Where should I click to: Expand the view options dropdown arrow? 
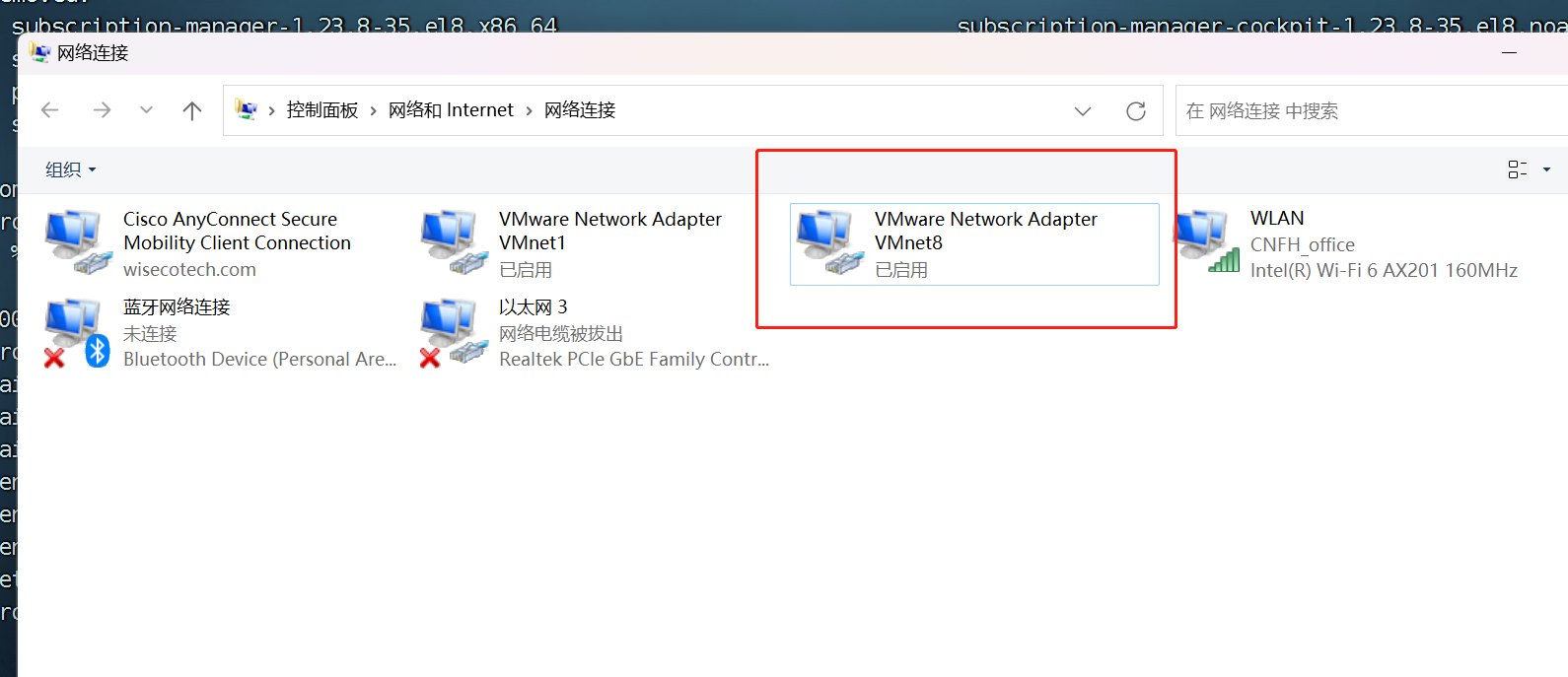pos(1546,169)
